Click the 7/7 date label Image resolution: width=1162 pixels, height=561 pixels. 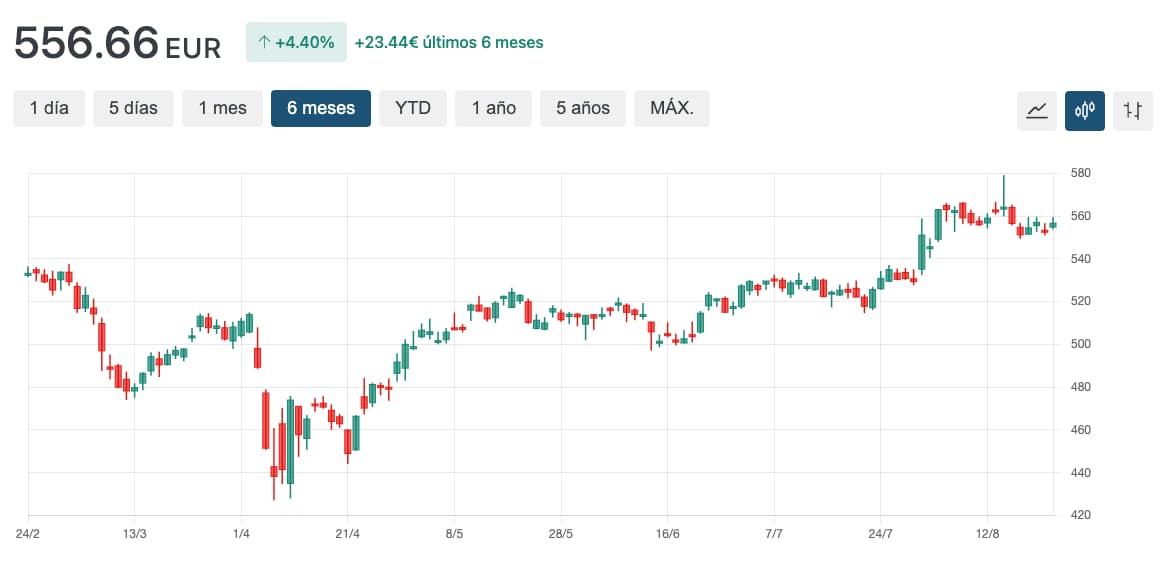pos(774,534)
